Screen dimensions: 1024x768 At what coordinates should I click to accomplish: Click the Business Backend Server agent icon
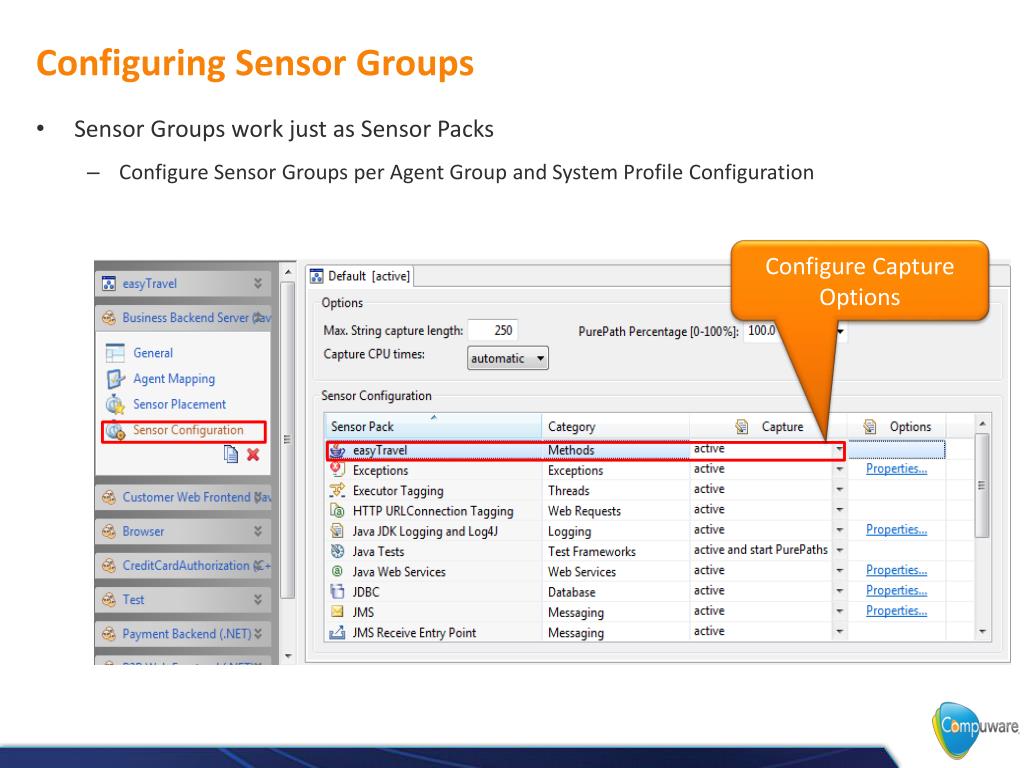click(108, 318)
